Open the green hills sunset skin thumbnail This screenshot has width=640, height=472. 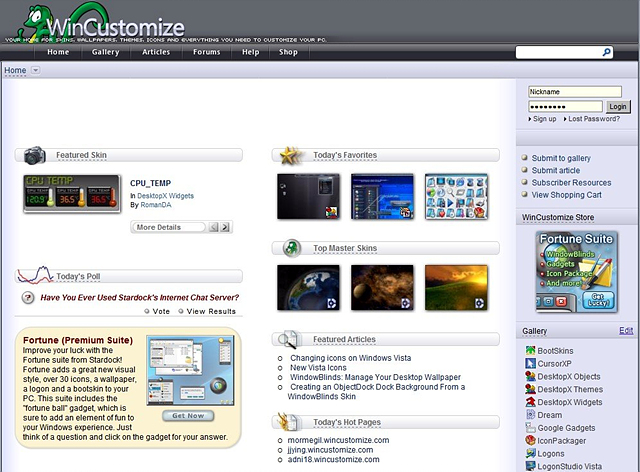[456, 287]
